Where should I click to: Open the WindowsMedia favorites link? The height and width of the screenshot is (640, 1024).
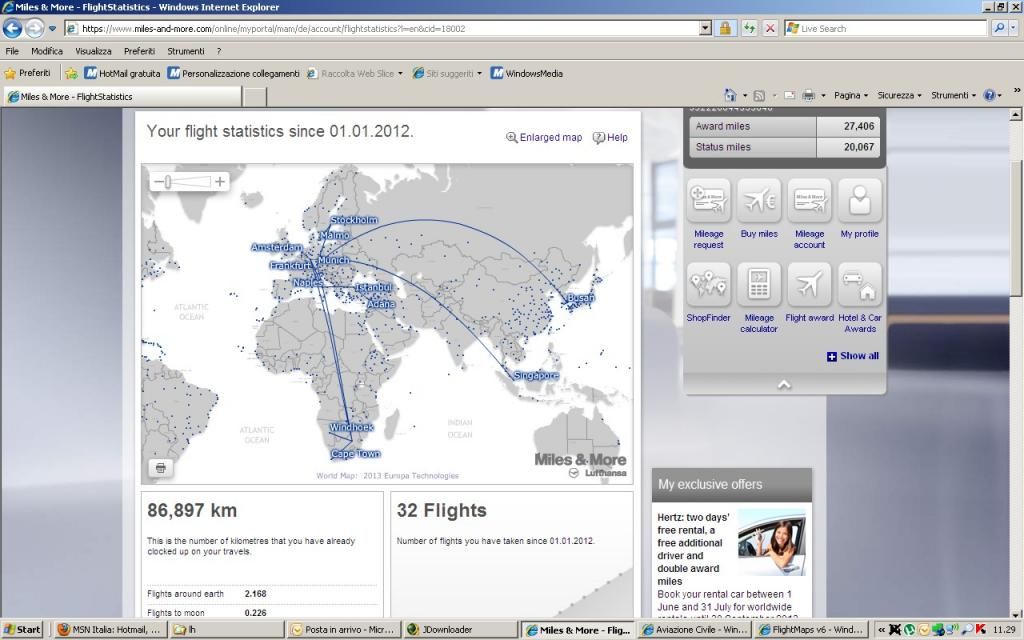(x=526, y=73)
